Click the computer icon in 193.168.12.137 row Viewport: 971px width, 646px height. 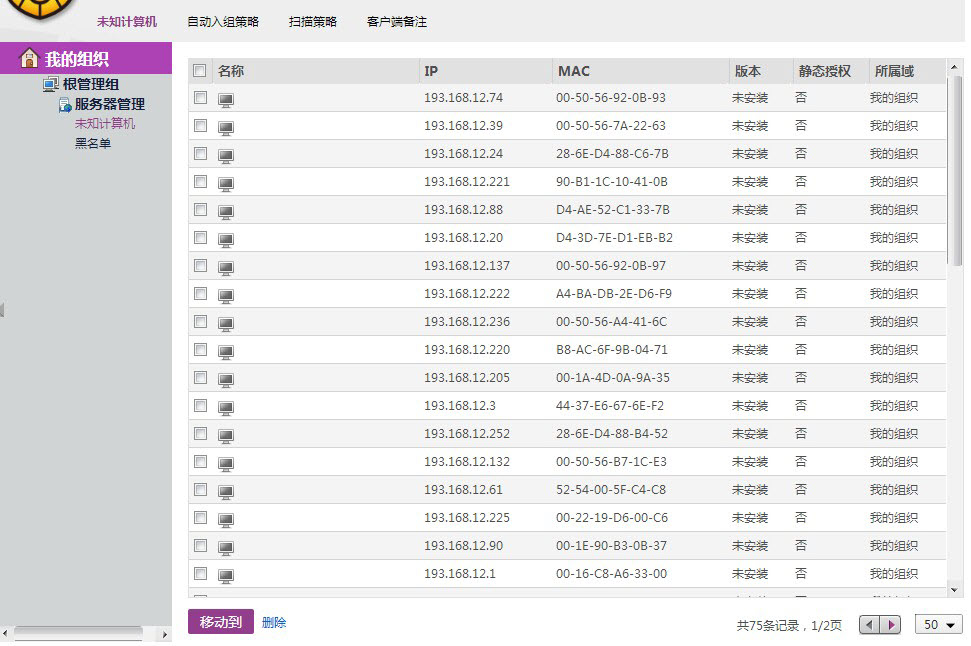click(226, 267)
